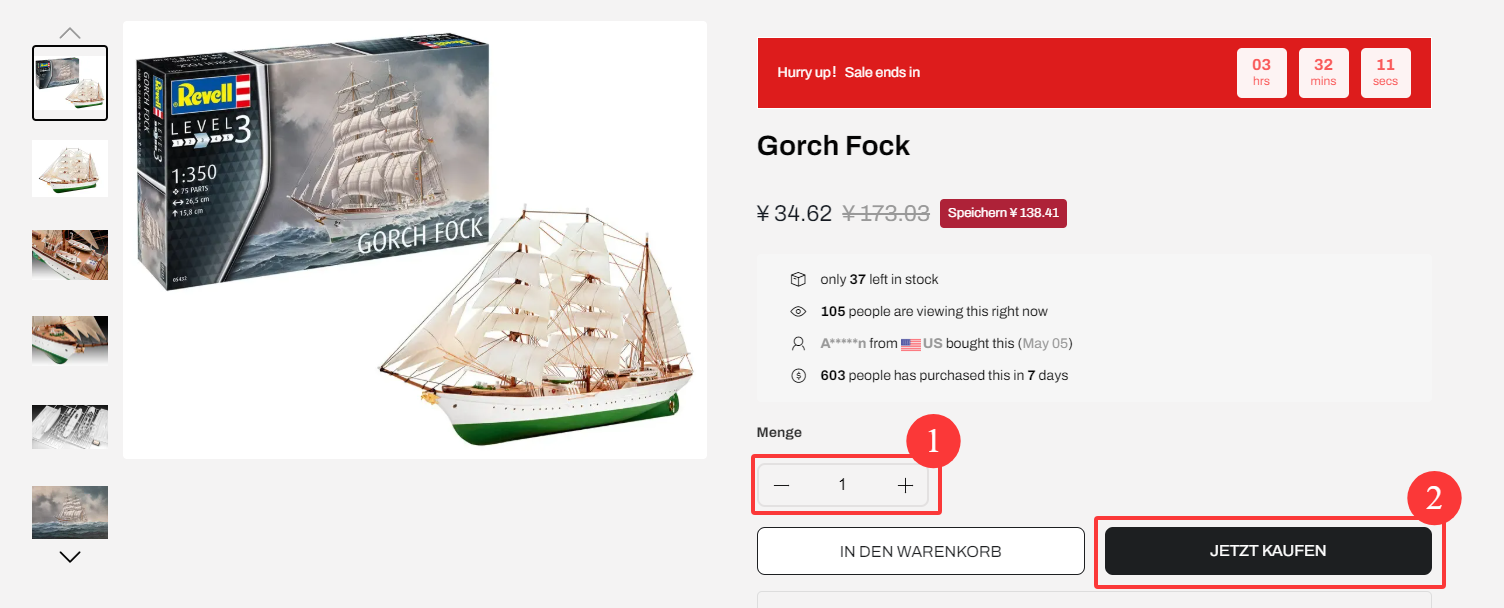Decrease quantity with the minus button
This screenshot has width=1504, height=608.
click(782, 486)
